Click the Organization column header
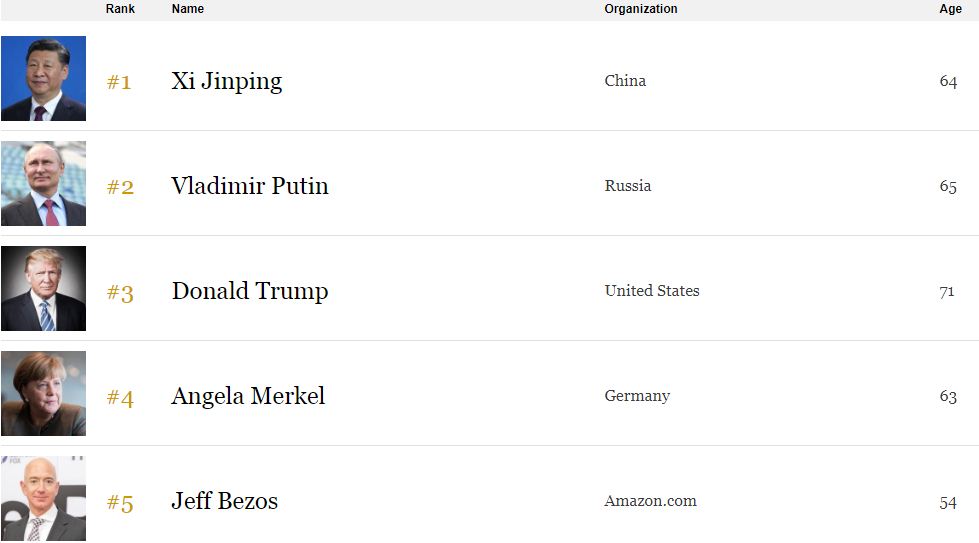Viewport: 979px width, 543px height. click(640, 9)
